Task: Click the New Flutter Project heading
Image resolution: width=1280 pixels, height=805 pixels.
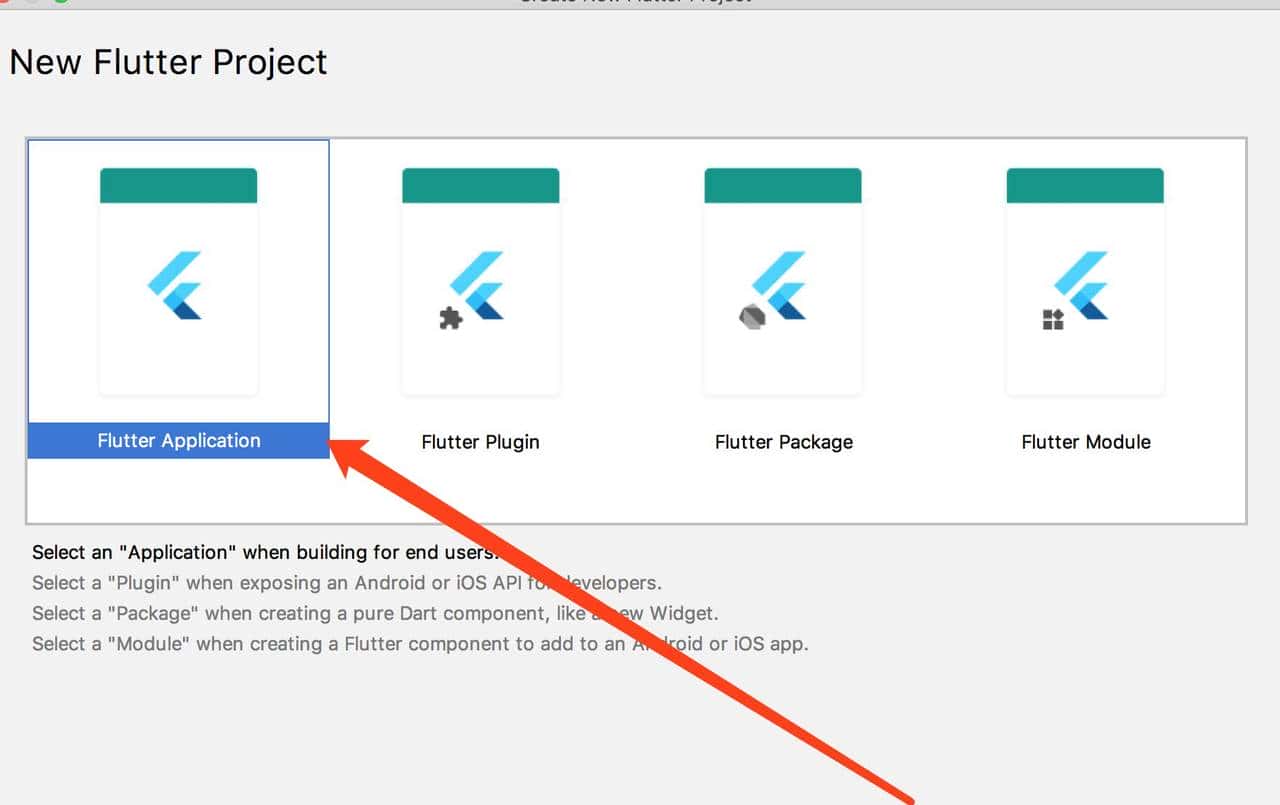Action: pyautogui.click(x=168, y=62)
